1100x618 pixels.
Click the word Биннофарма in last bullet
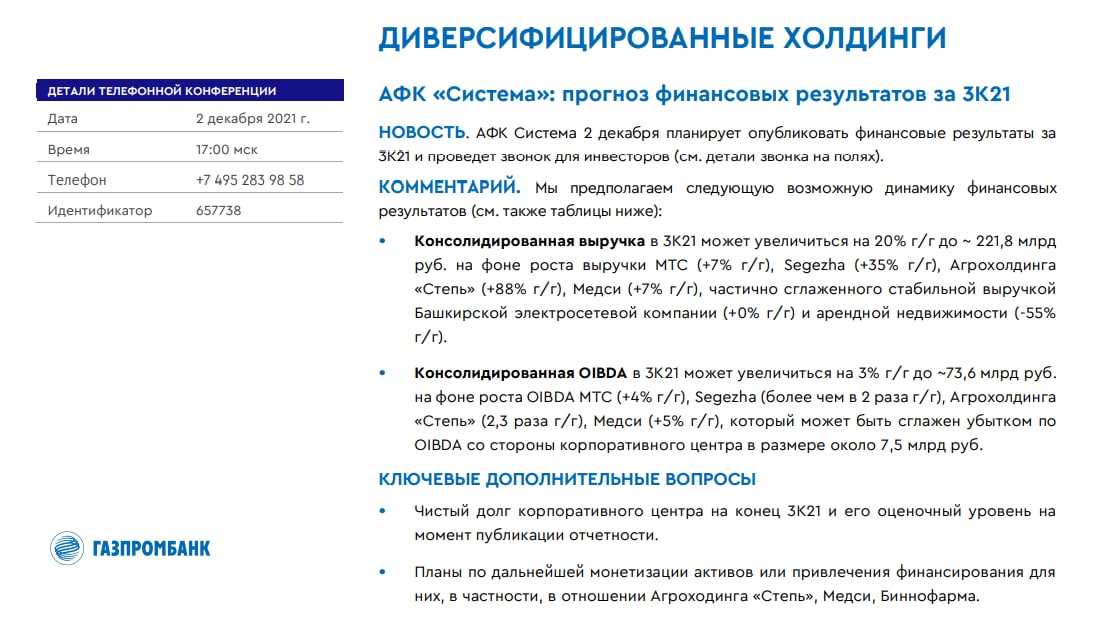pos(929,596)
